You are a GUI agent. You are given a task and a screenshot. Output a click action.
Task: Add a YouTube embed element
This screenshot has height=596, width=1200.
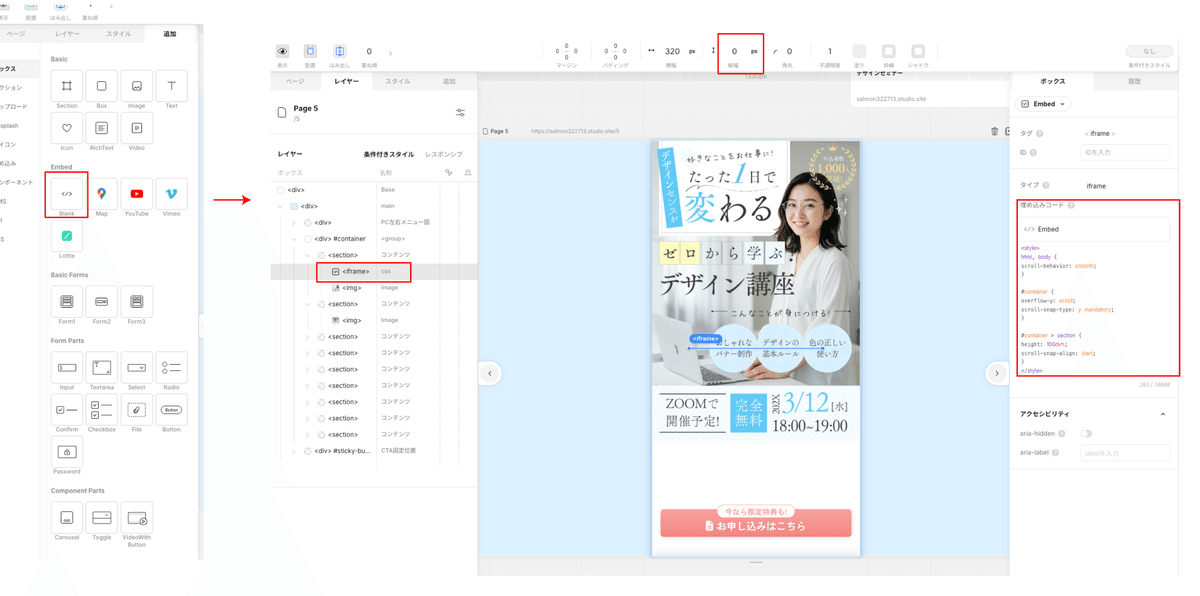pyautogui.click(x=136, y=193)
